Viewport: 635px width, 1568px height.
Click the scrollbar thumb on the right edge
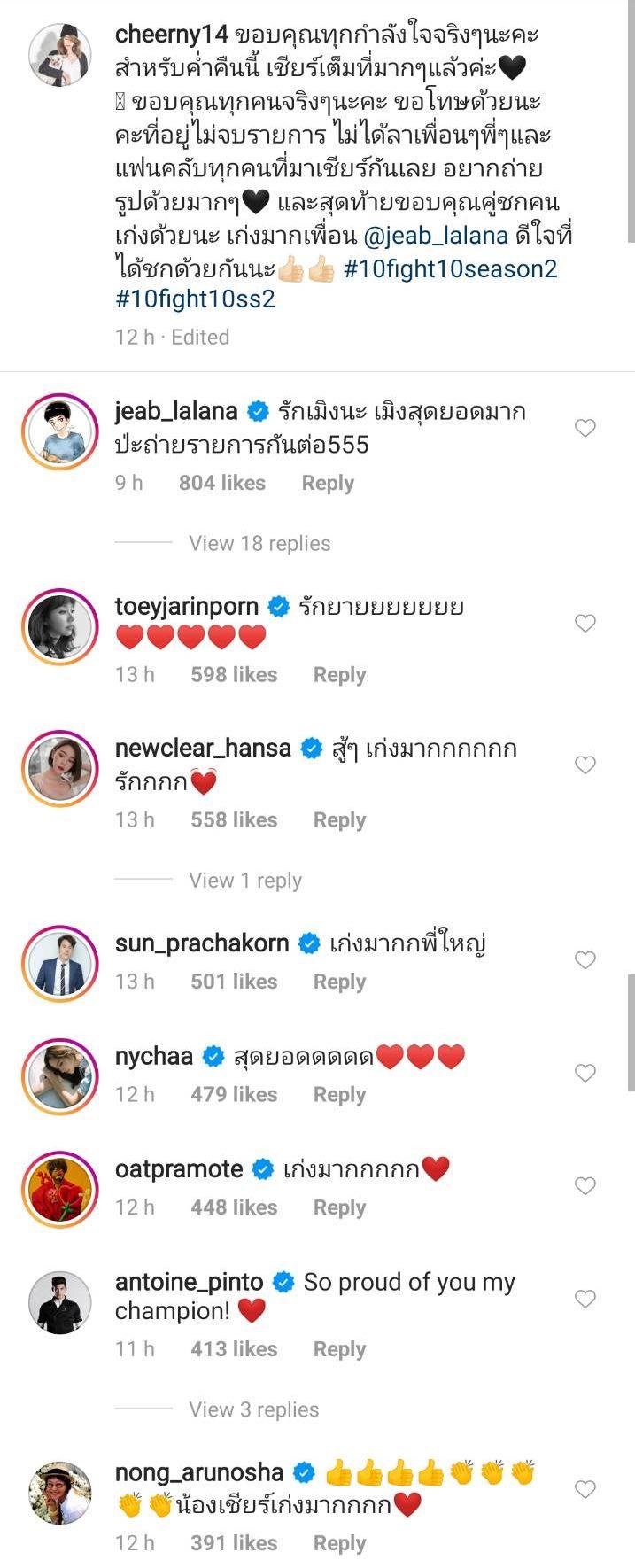pyautogui.click(x=631, y=1032)
